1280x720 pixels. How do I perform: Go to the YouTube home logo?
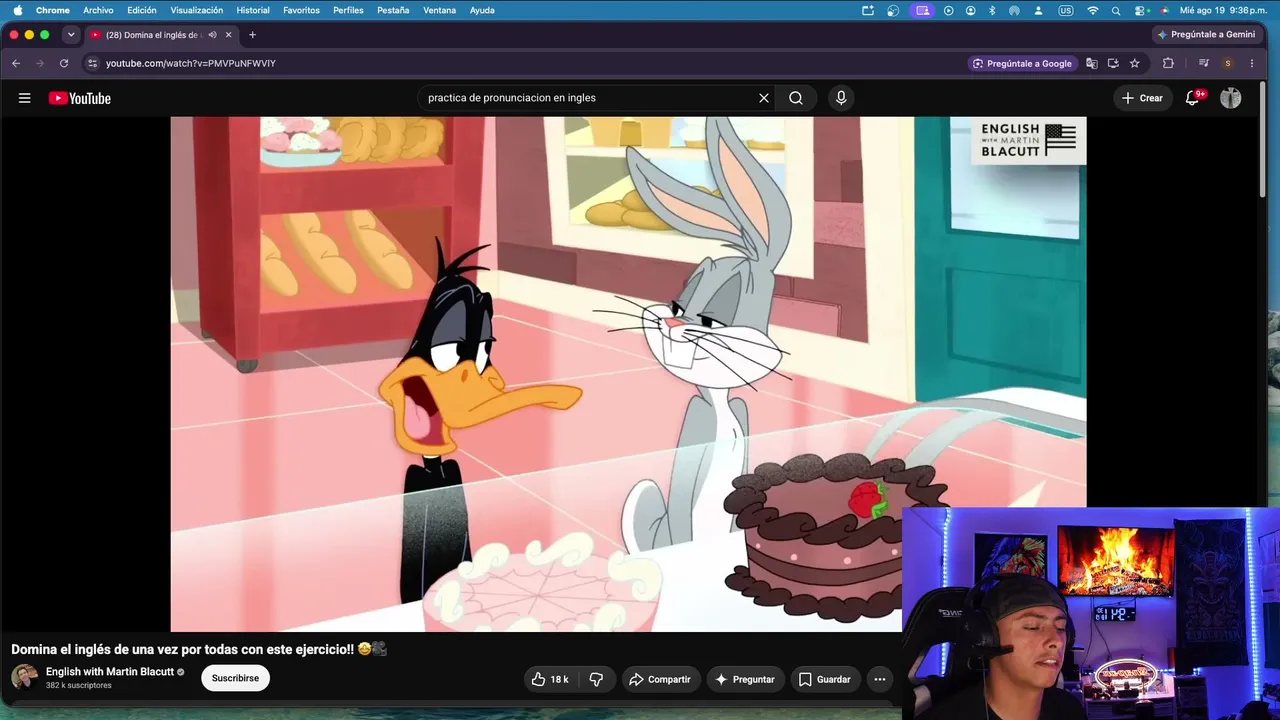coord(80,98)
